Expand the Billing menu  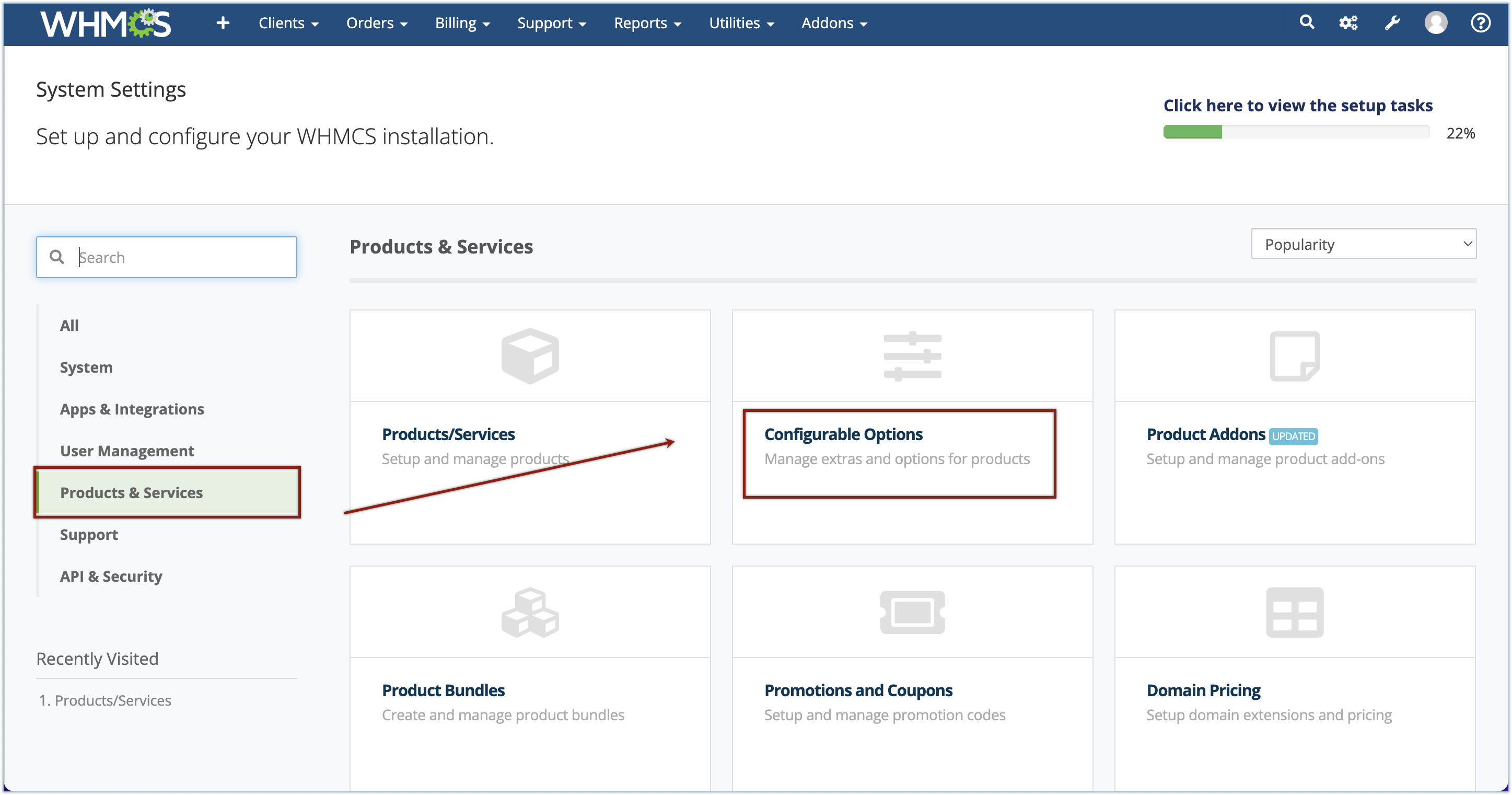point(462,23)
